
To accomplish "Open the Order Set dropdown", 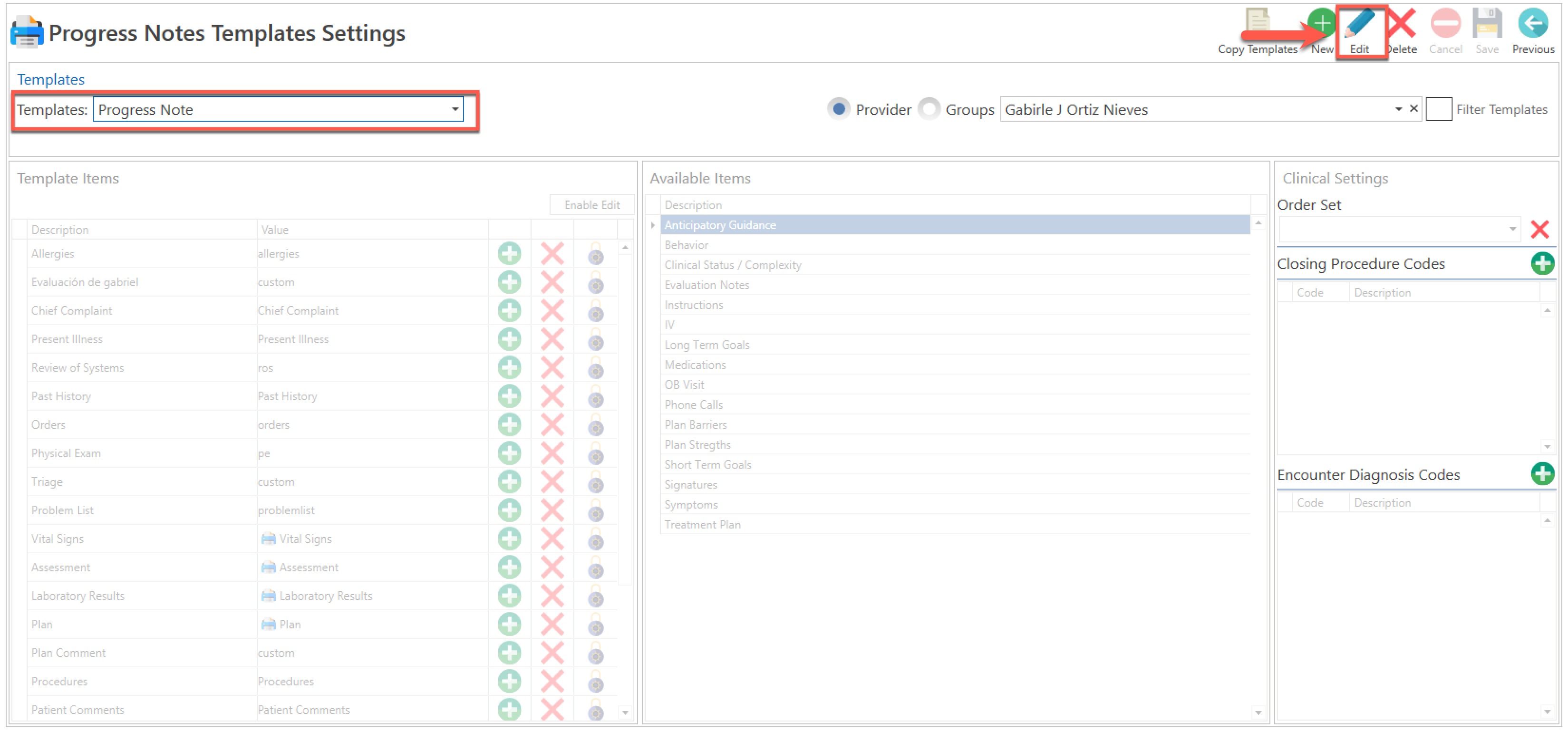I will coord(1512,230).
